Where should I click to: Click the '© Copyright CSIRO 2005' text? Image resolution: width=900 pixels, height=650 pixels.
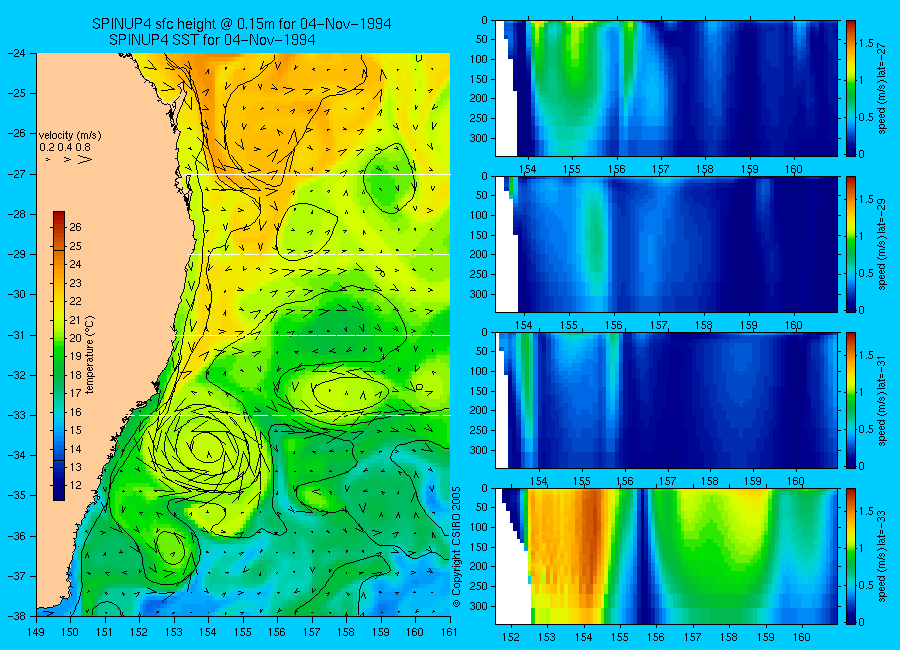coord(456,547)
